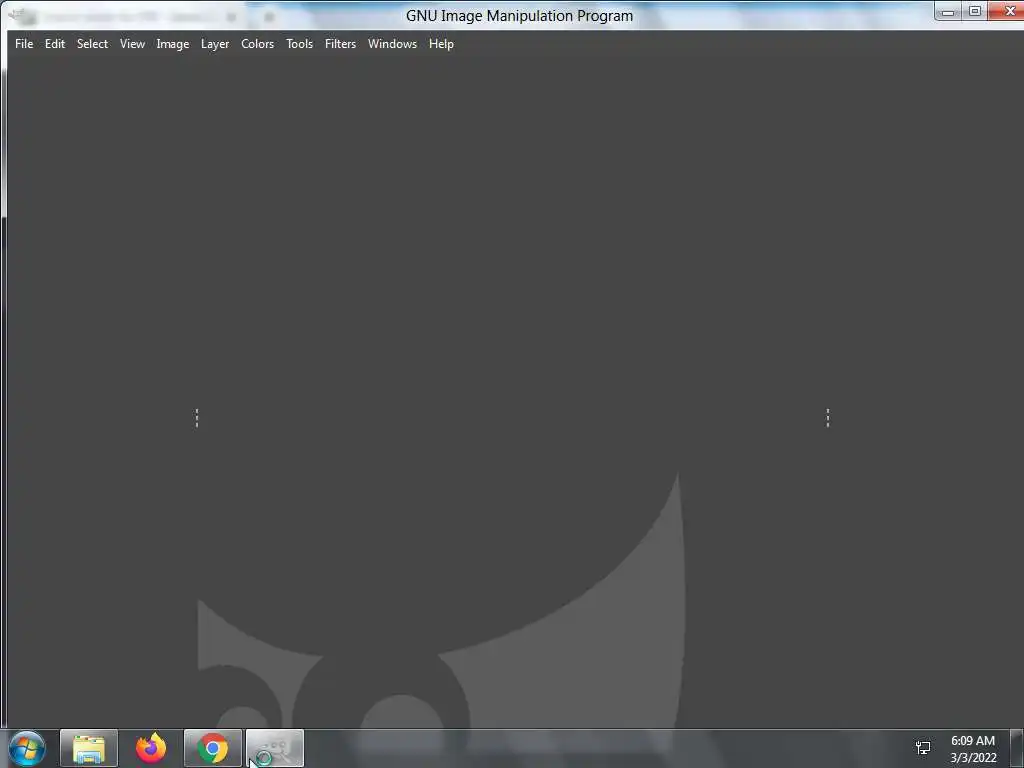Launch Firefox from the taskbar
Screen dimensions: 1024x768
click(151, 748)
